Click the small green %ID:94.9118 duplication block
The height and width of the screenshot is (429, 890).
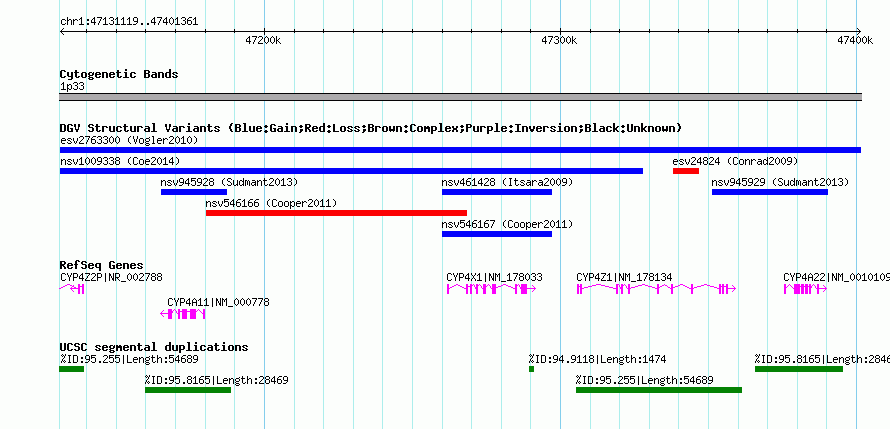[531, 369]
